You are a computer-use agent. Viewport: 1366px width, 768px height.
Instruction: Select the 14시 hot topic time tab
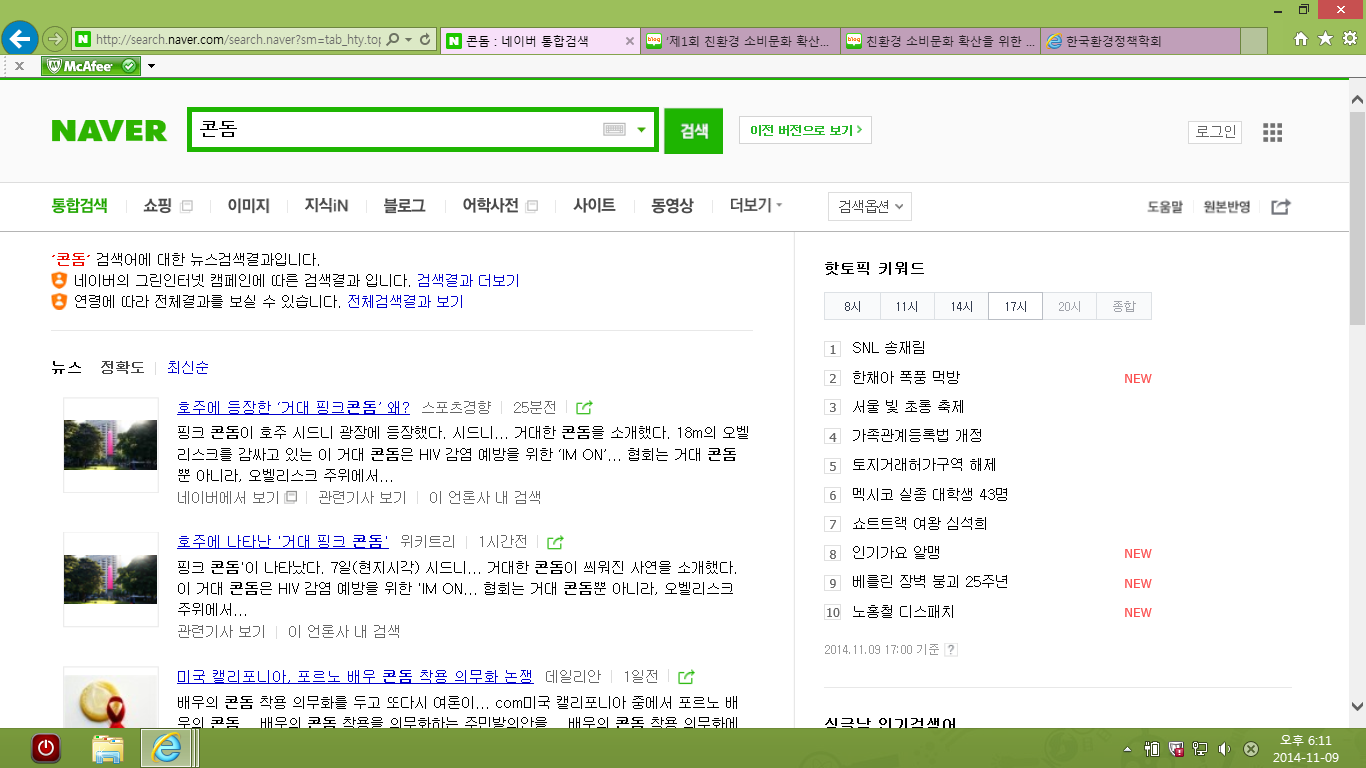click(x=961, y=307)
